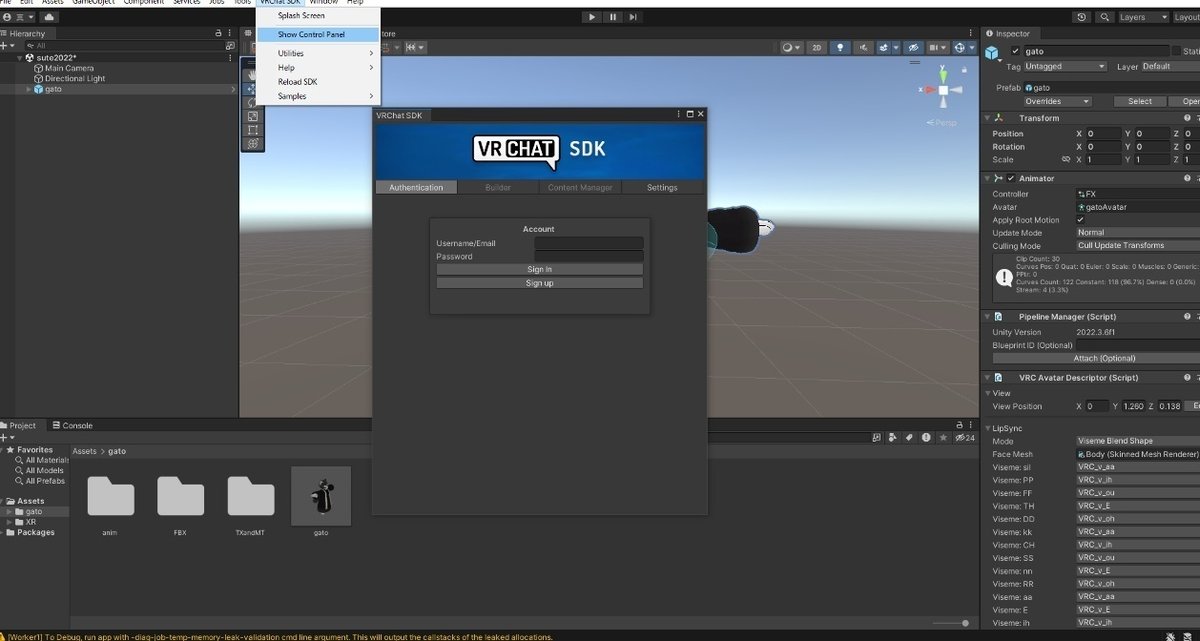Switch to the Console tab
1200x641 pixels.
71,425
